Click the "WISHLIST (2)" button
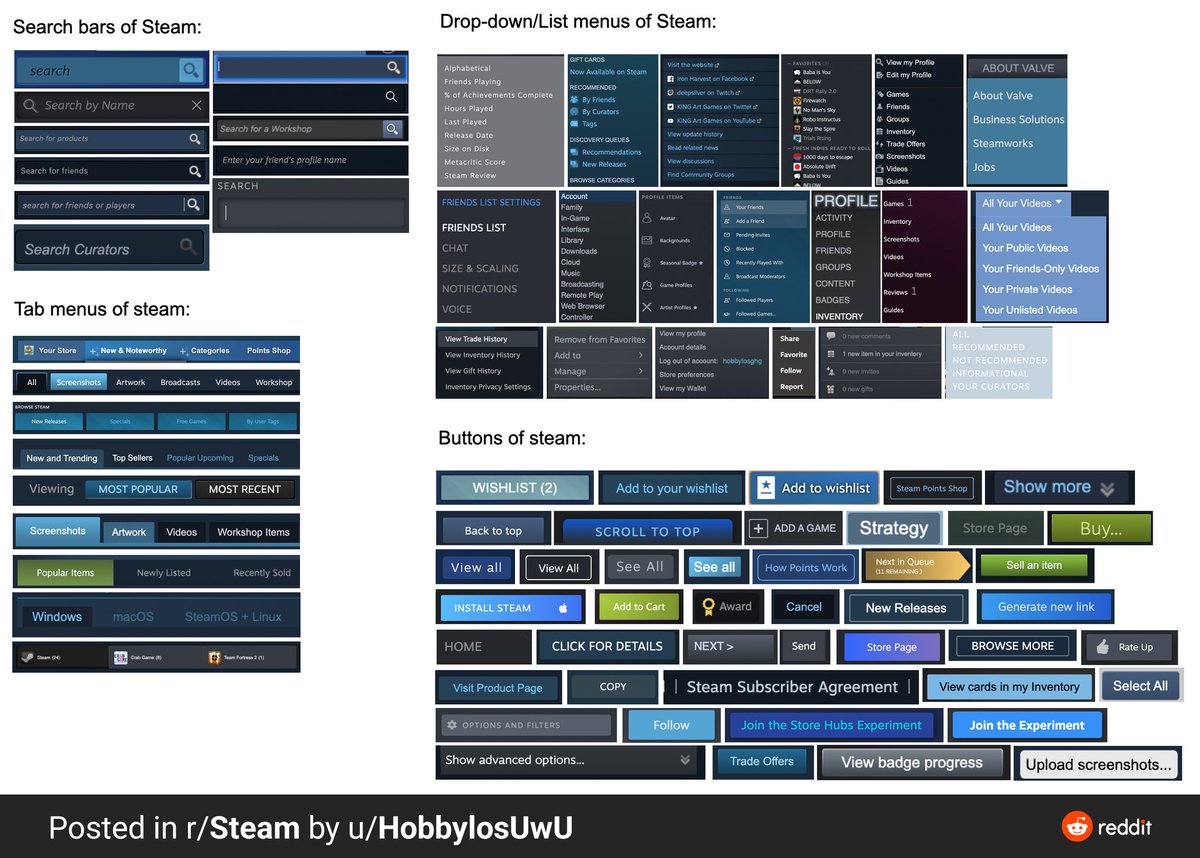 coord(515,488)
